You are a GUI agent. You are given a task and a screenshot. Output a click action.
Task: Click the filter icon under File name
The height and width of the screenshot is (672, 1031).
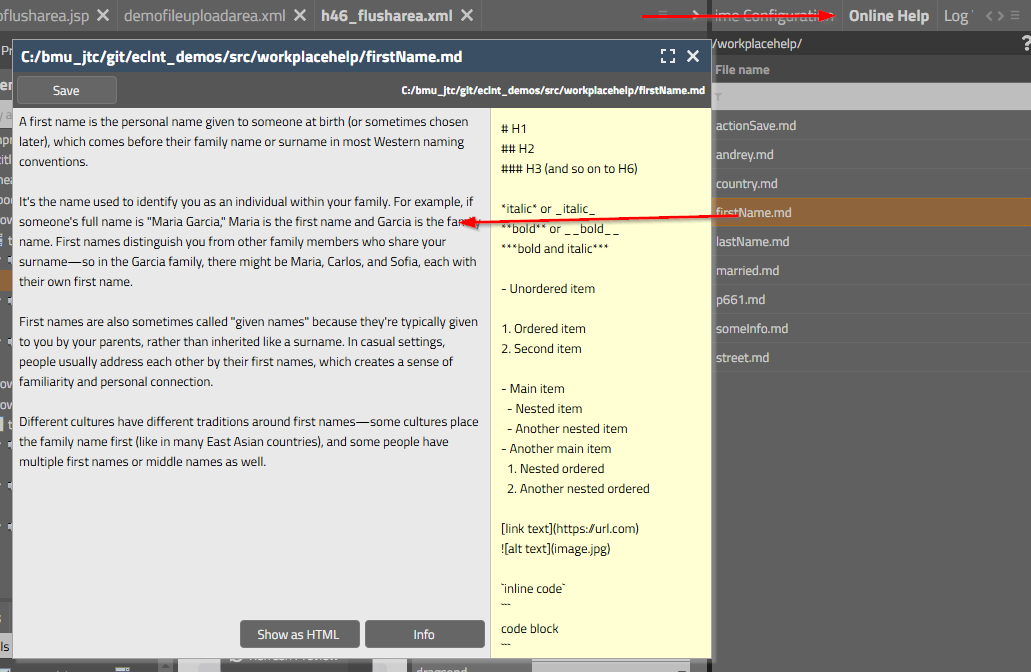pos(718,97)
